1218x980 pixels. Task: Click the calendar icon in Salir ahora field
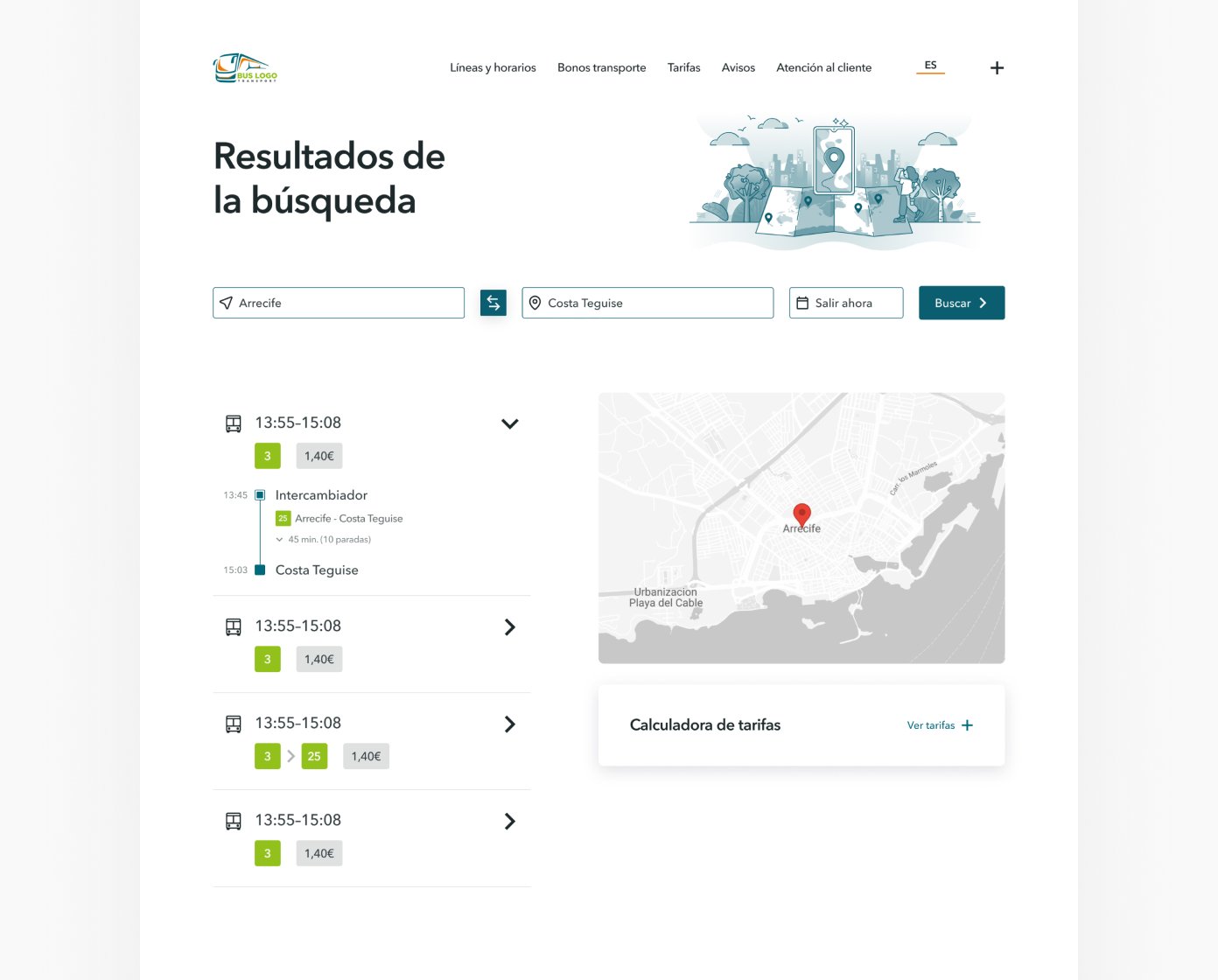(802, 303)
